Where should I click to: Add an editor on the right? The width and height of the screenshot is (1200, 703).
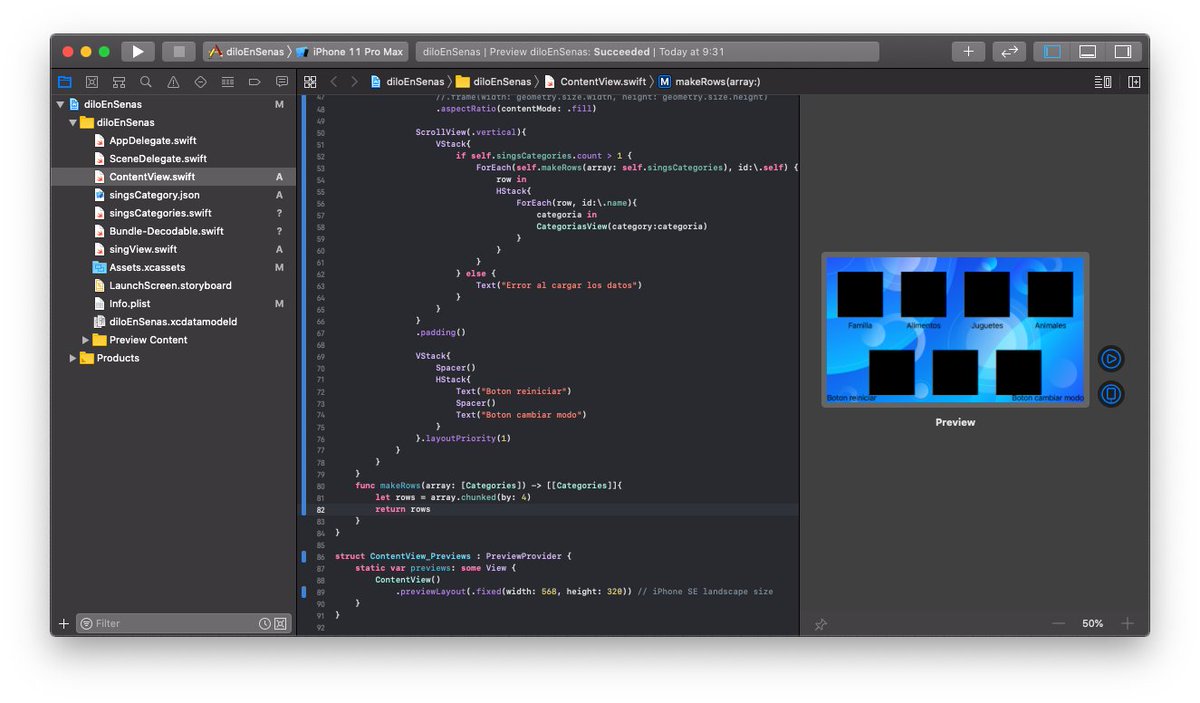click(x=1134, y=82)
